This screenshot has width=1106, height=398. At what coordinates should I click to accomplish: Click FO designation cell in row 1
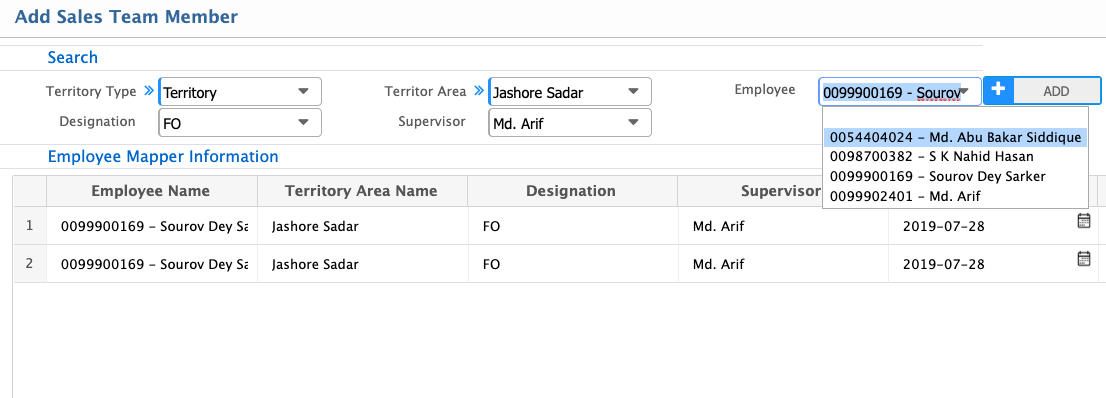click(x=573, y=227)
